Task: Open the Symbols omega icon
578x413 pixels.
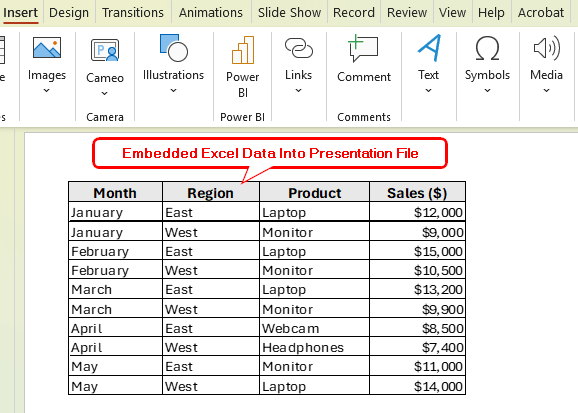Action: [x=487, y=48]
